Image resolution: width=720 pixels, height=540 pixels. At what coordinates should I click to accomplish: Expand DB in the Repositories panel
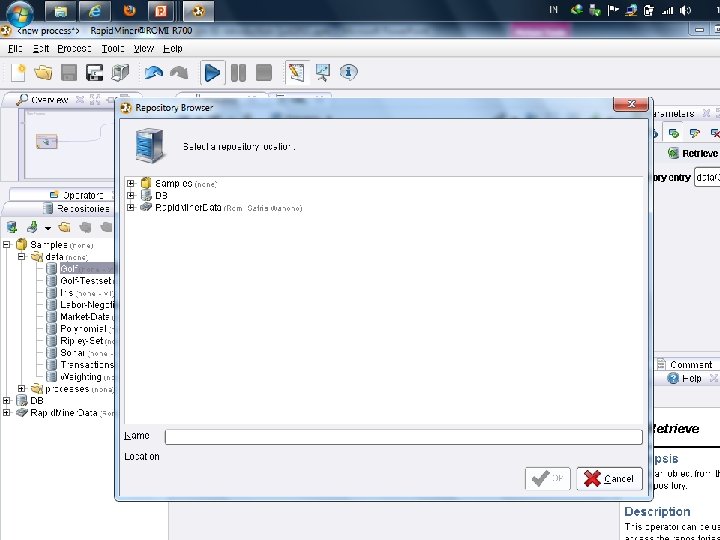click(x=6, y=401)
